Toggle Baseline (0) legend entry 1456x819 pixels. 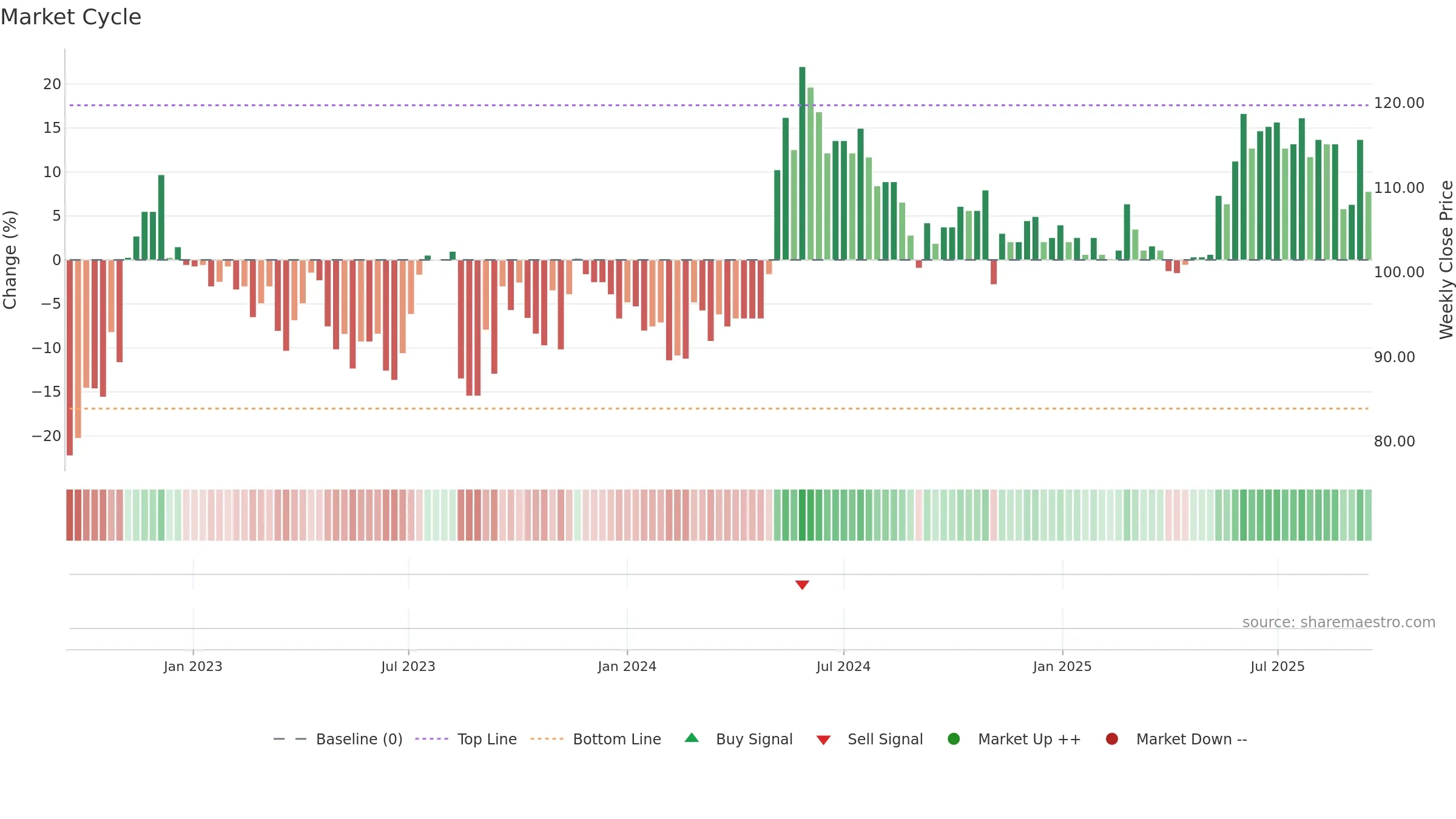click(x=338, y=739)
